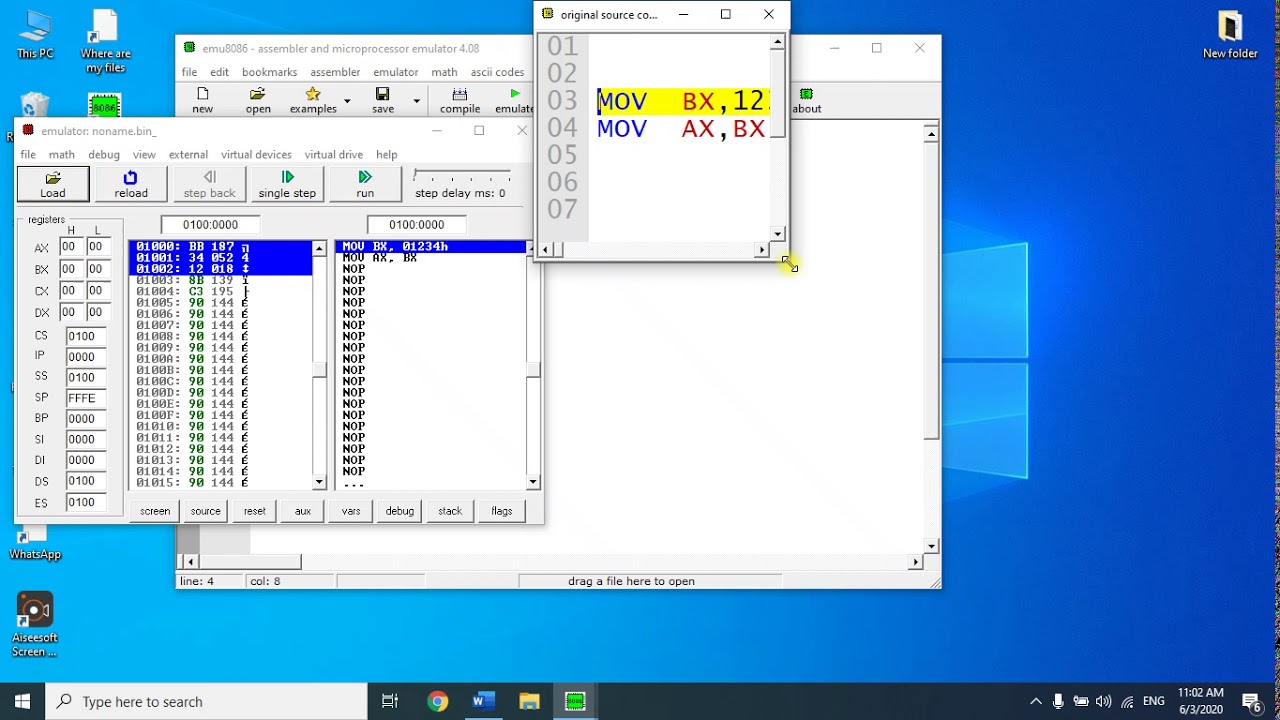
Task: Select the Aiseesoft Screen desktop icon
Action: [x=35, y=625]
